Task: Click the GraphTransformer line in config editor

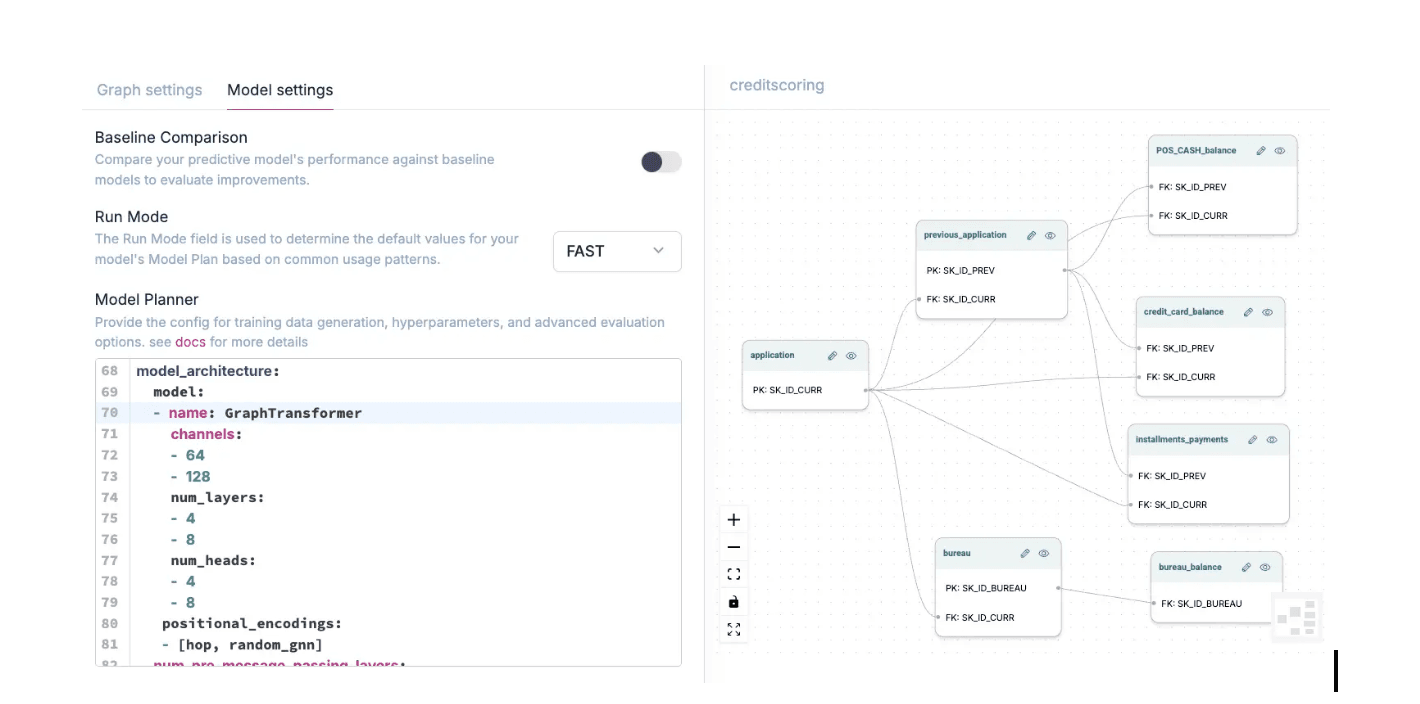Action: pos(293,413)
